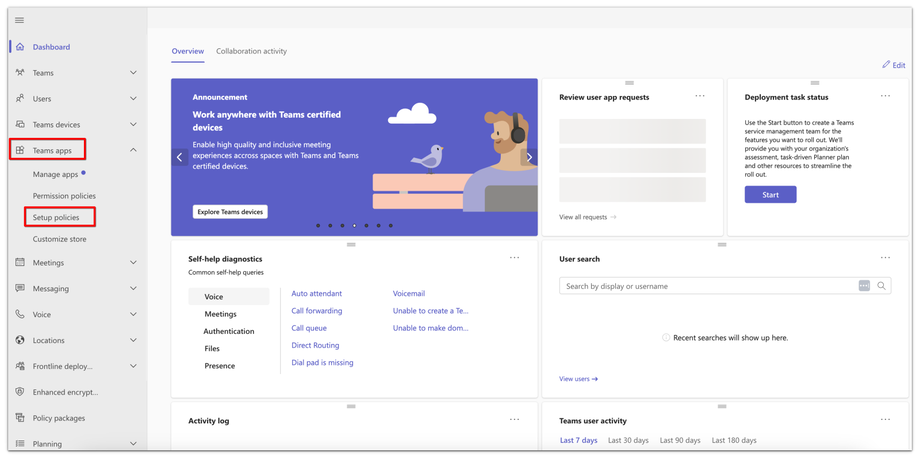Image resolution: width=920 pixels, height=459 pixels.
Task: Open more options for Deployment task status
Action: tap(885, 96)
